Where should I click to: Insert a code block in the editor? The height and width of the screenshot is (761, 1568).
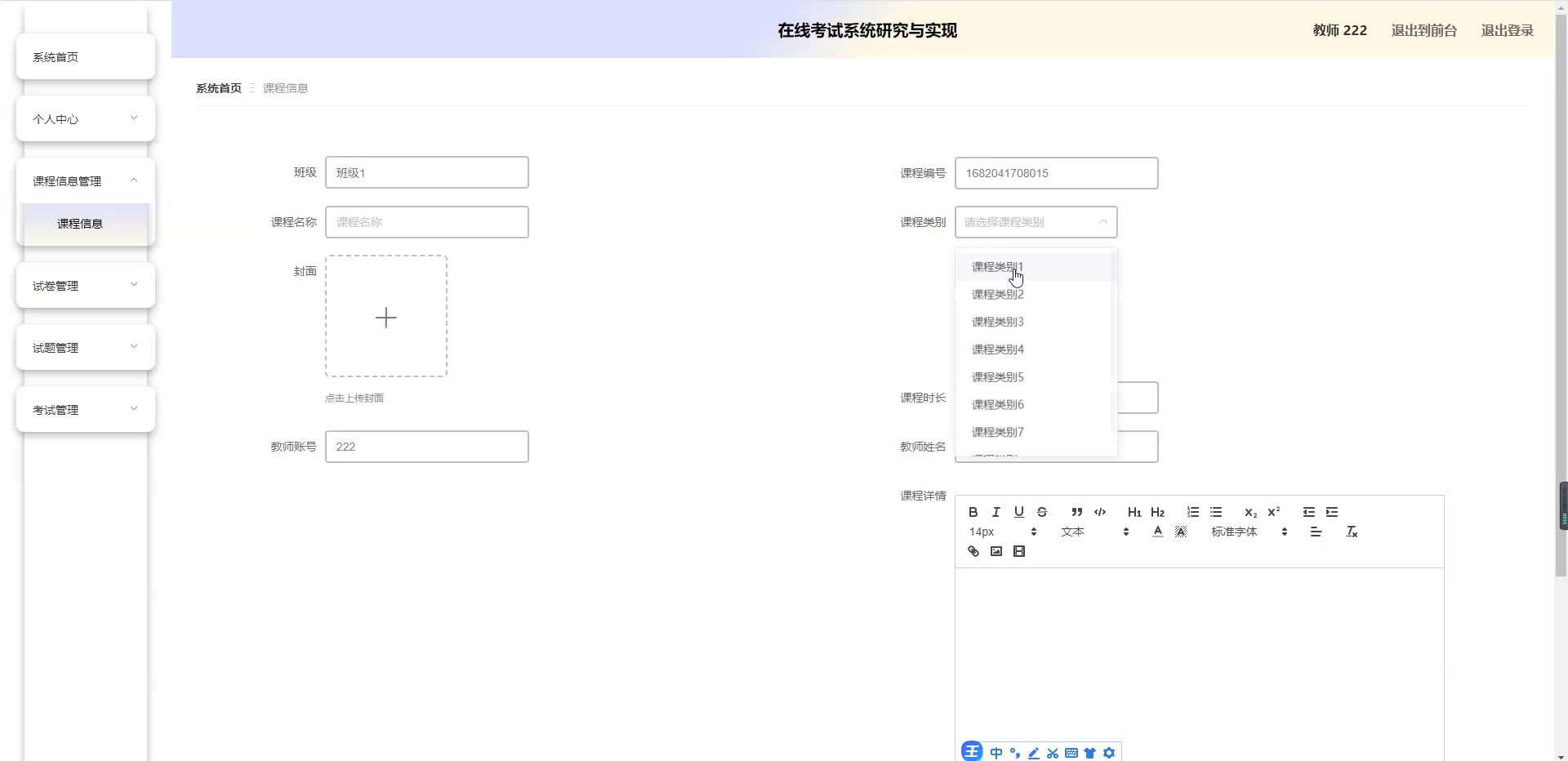(1100, 512)
